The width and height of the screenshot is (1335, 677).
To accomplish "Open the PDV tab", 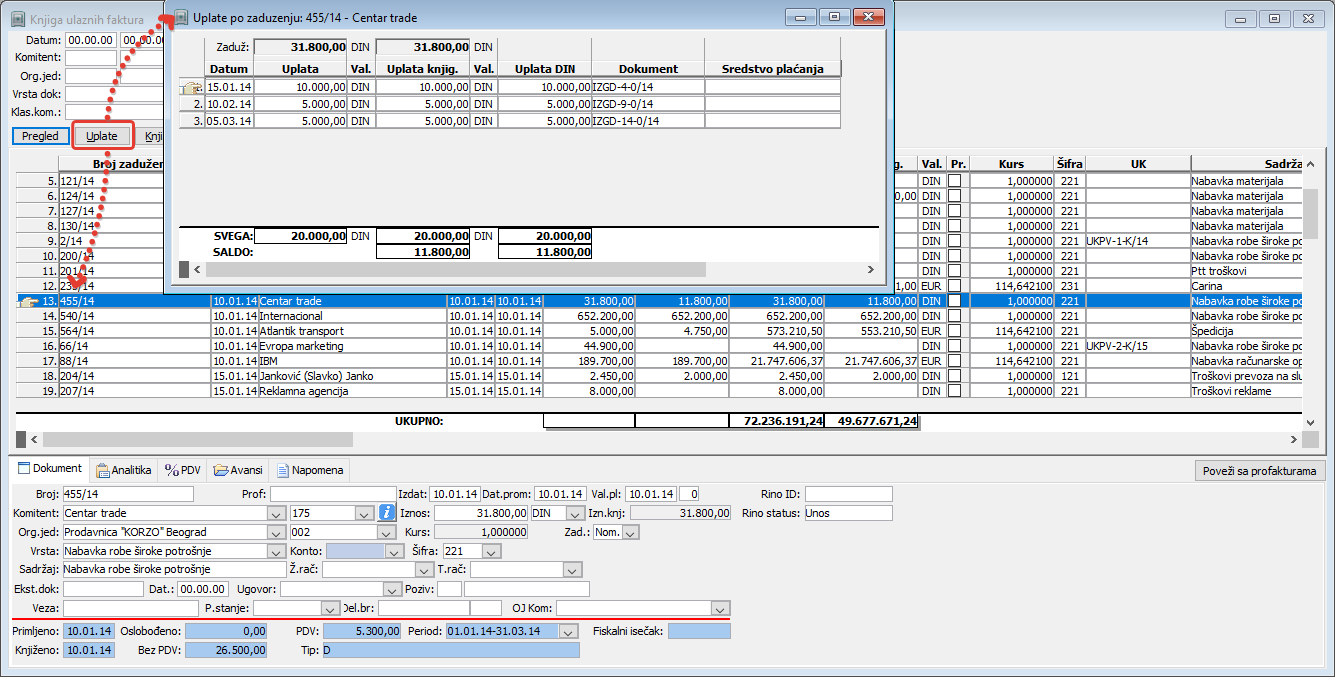I will (183, 470).
